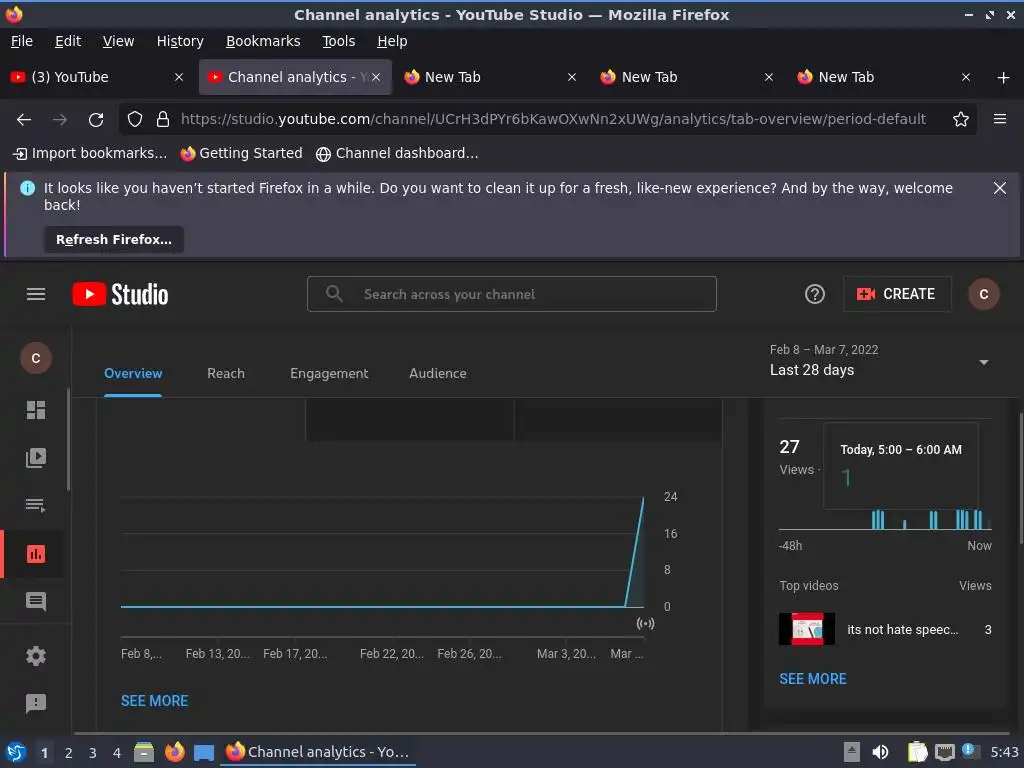
Task: Open the File menu
Action: point(22,41)
